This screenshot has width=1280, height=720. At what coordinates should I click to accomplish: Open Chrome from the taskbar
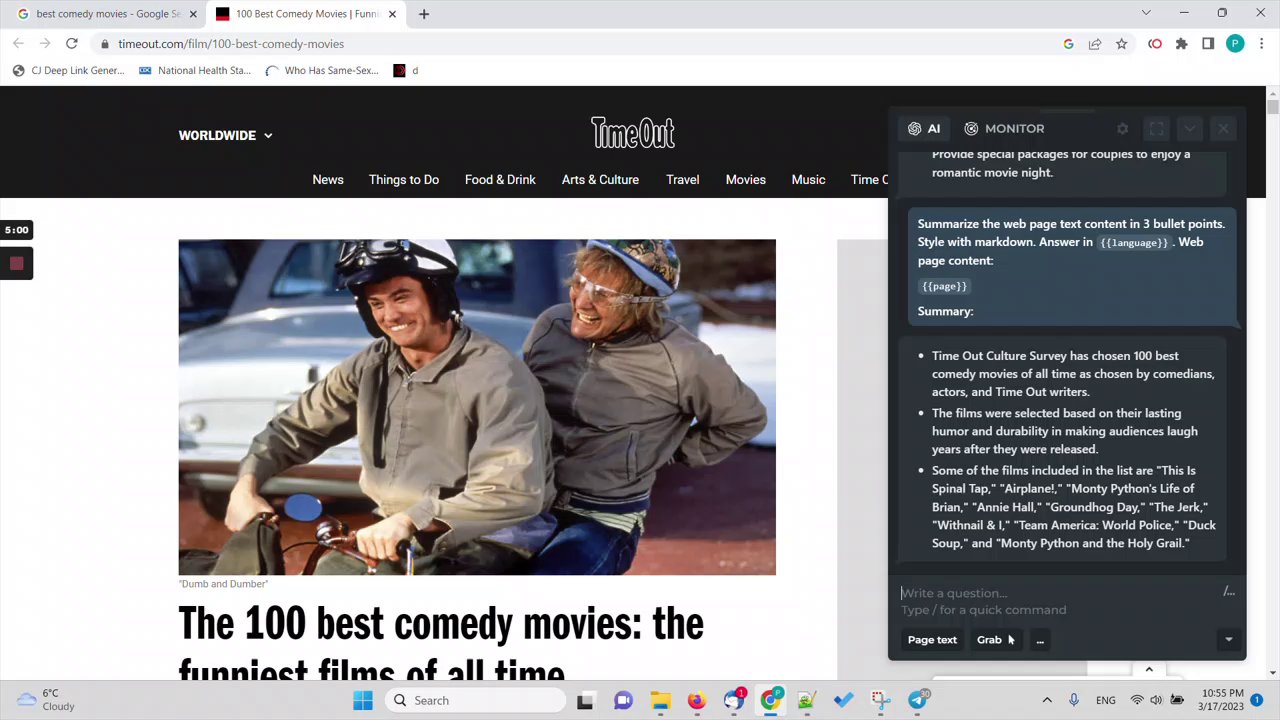coord(770,701)
